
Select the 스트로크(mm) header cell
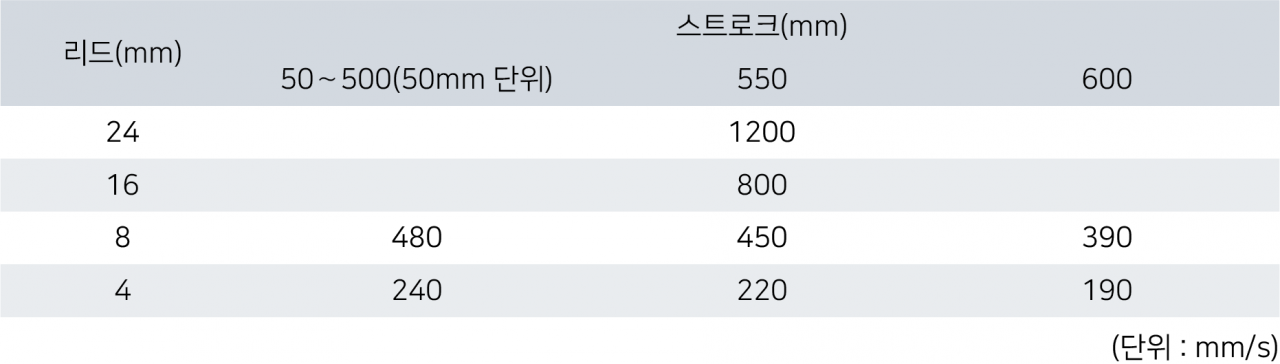[x=762, y=27]
